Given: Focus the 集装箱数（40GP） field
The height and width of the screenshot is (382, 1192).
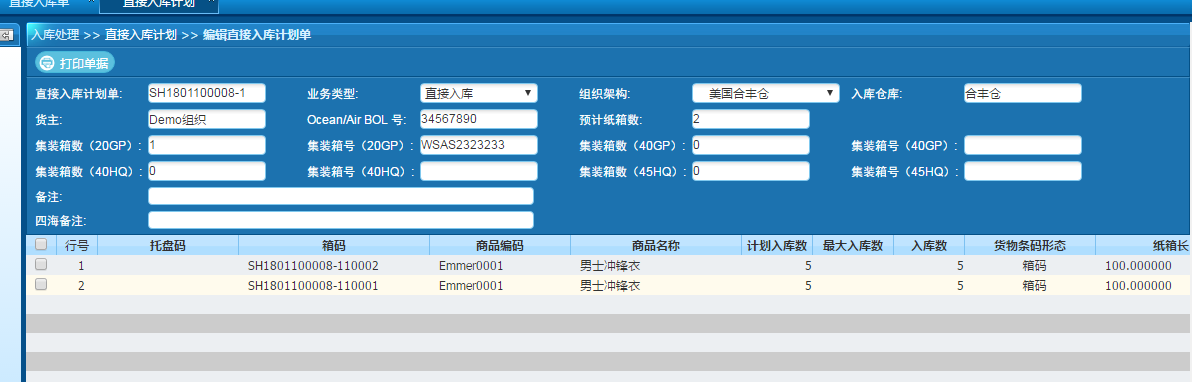Looking at the screenshot, I should coord(751,145).
